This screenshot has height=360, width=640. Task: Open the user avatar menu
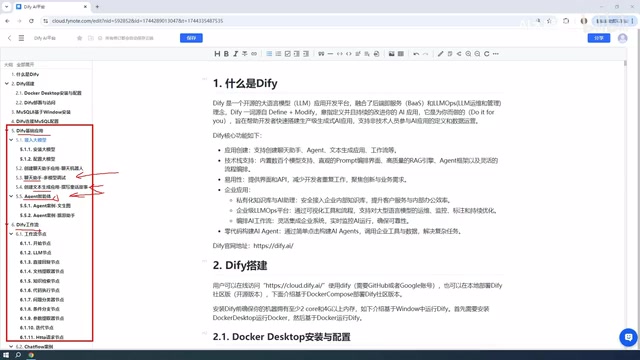[x=622, y=38]
